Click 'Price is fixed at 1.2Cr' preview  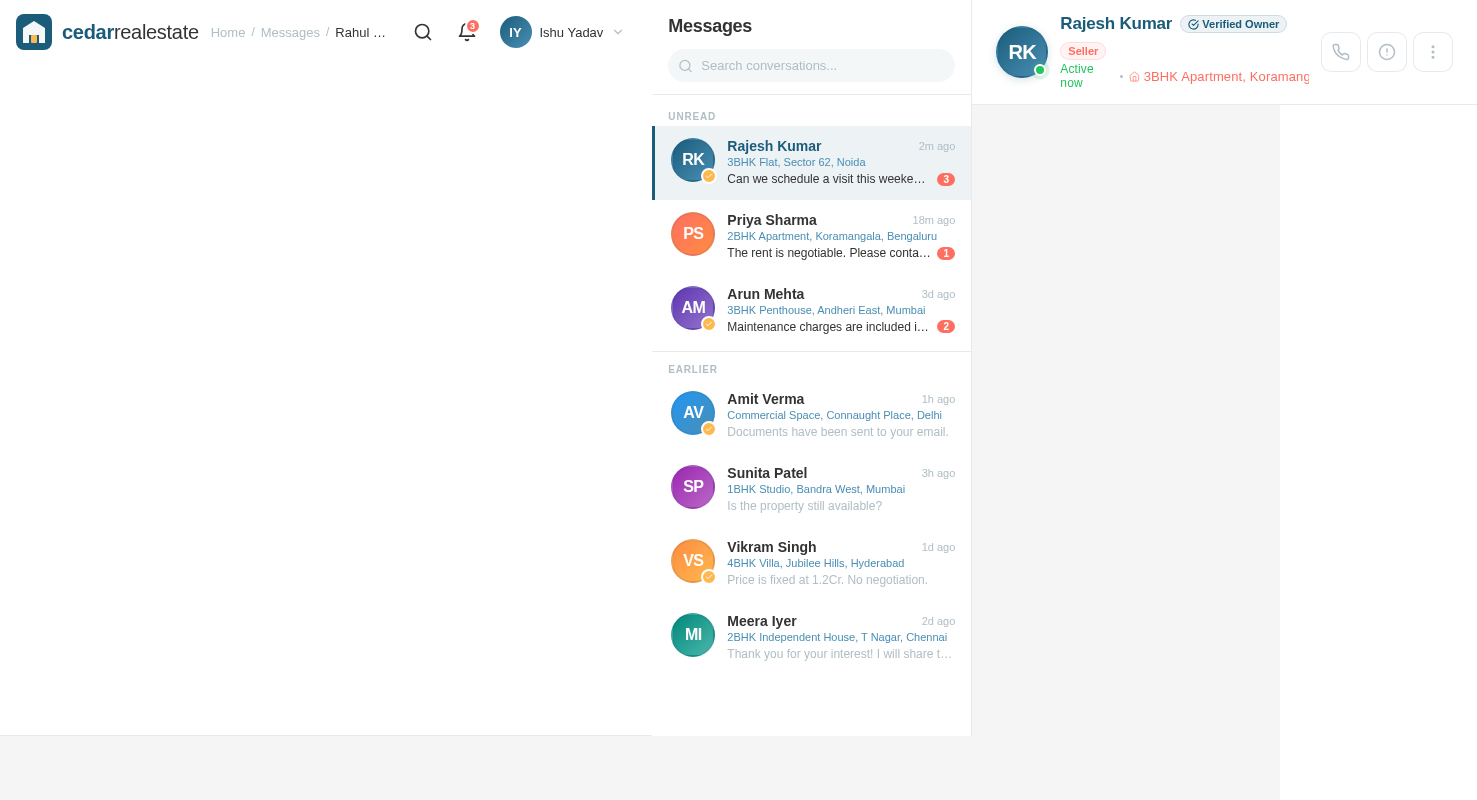pos(827,580)
